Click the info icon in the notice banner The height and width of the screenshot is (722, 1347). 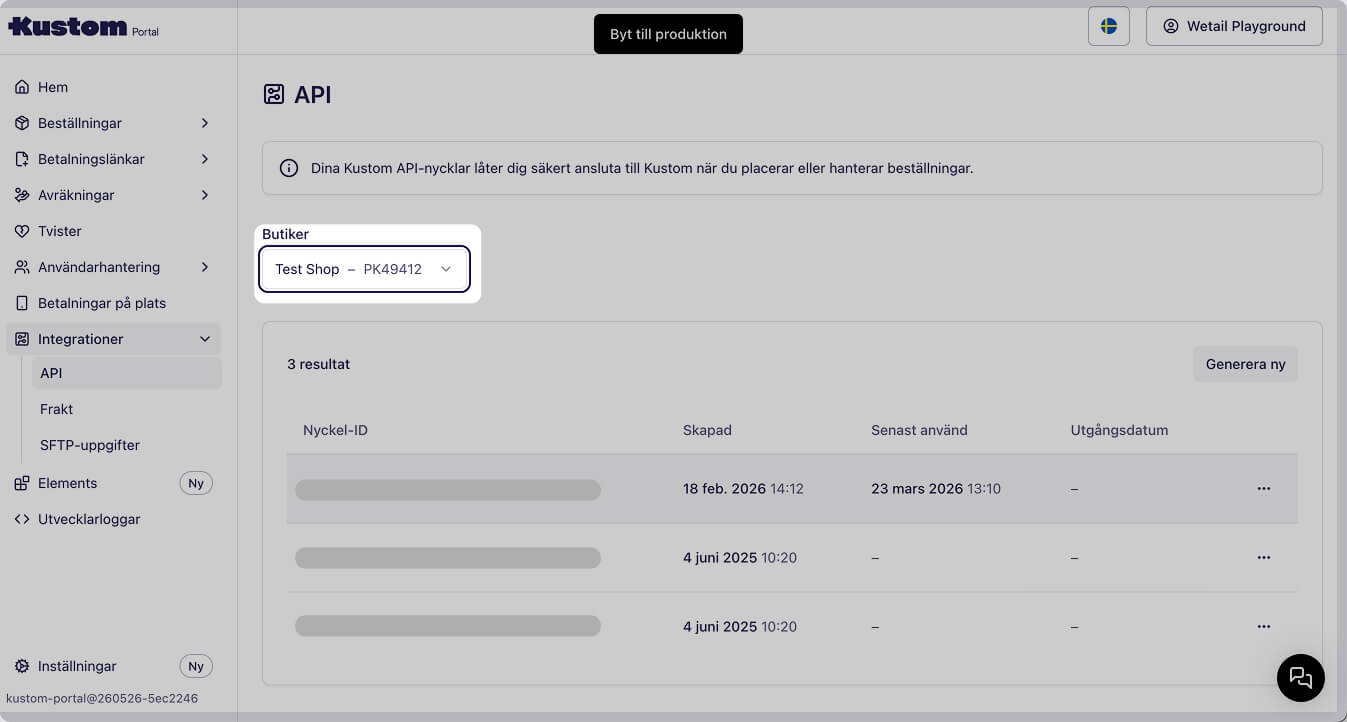pos(289,168)
